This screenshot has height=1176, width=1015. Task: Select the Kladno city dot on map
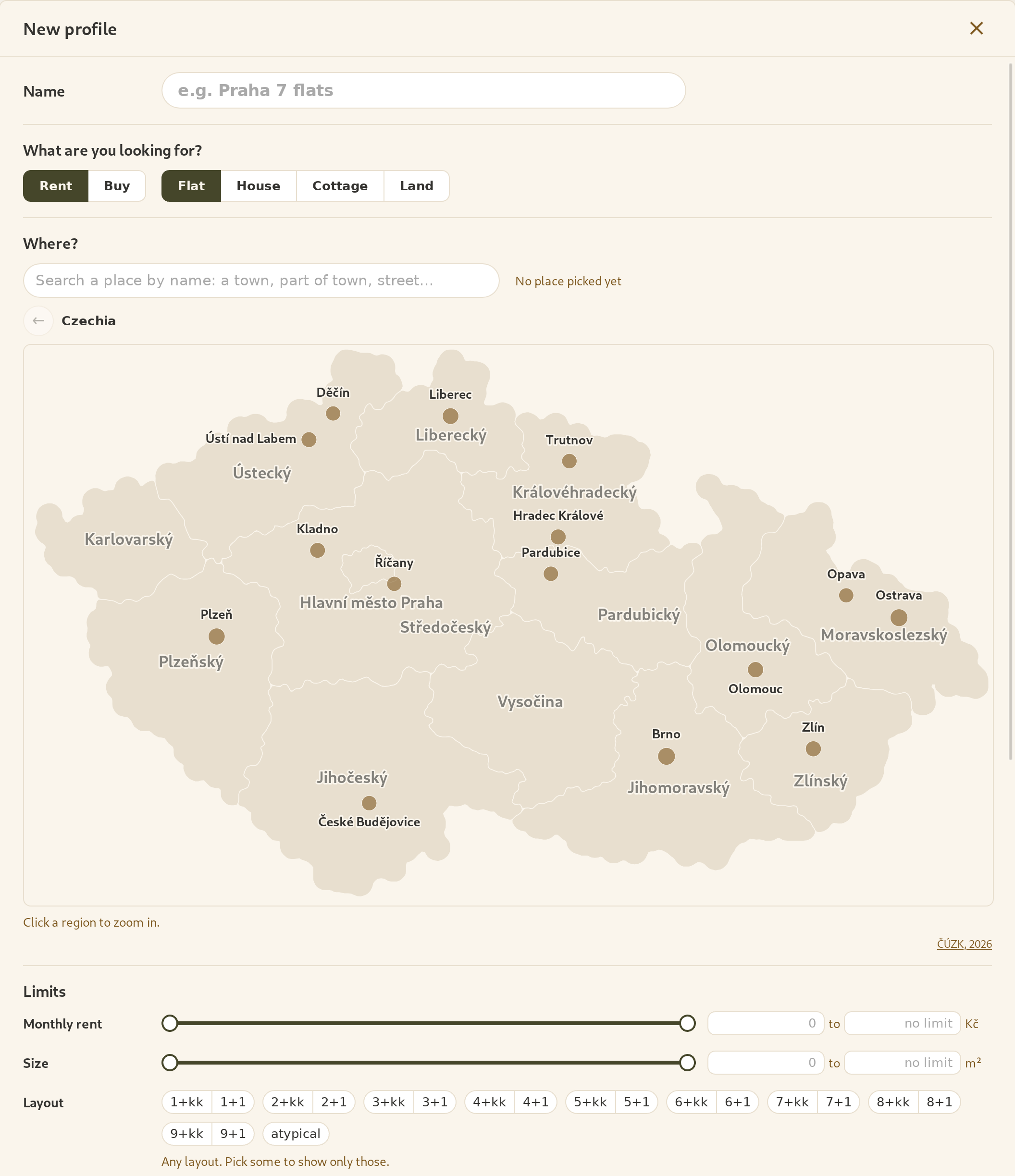[317, 550]
